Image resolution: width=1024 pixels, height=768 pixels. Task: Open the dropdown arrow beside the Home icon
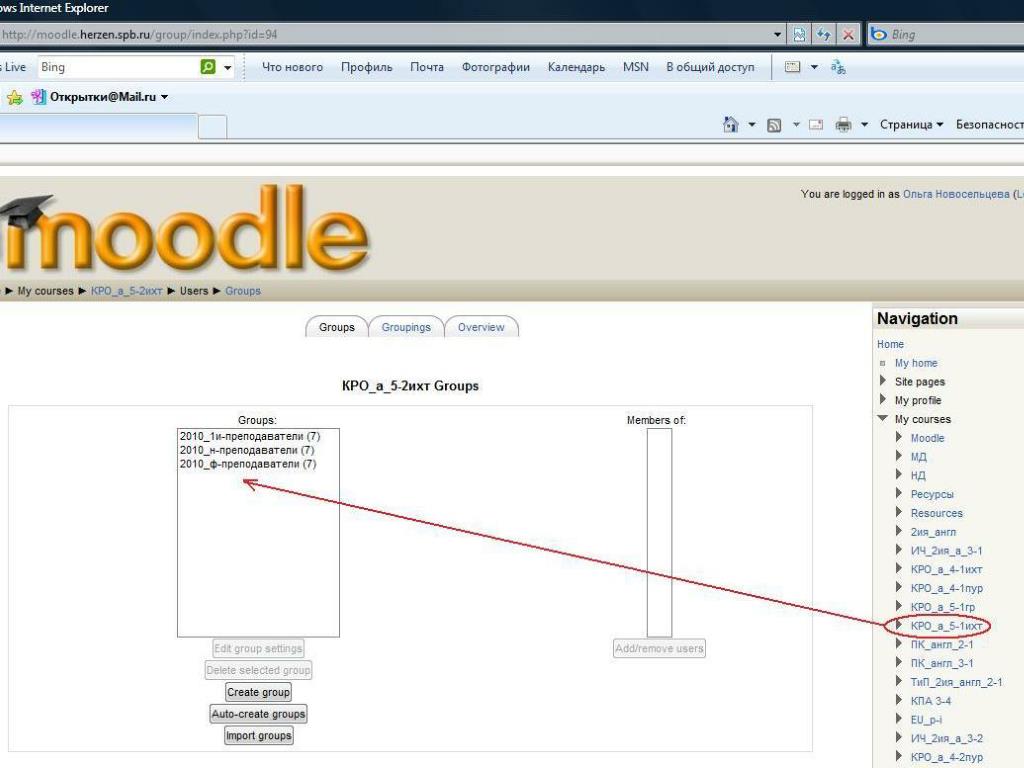pyautogui.click(x=752, y=124)
